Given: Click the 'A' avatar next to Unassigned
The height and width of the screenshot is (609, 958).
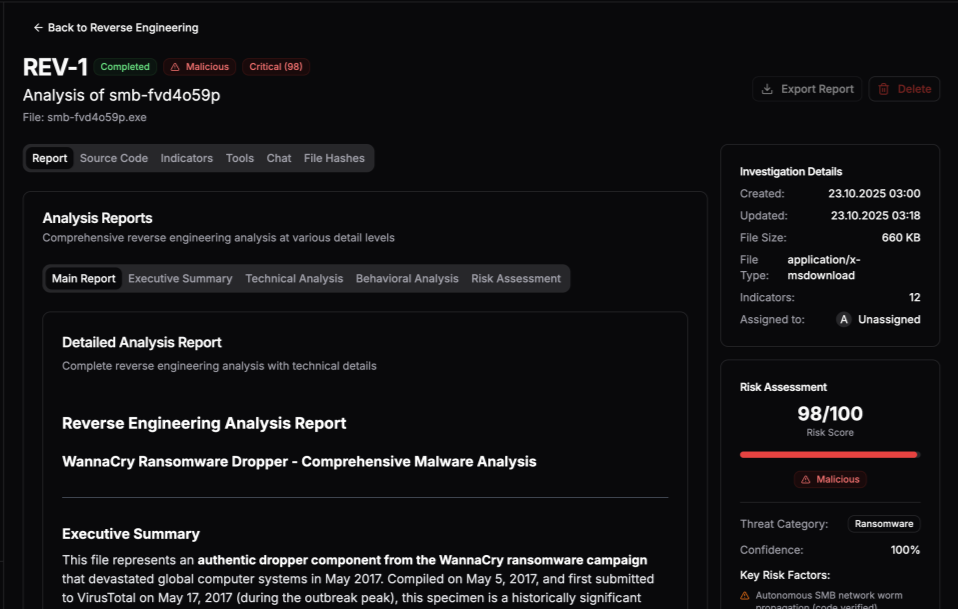Looking at the screenshot, I should (x=844, y=319).
